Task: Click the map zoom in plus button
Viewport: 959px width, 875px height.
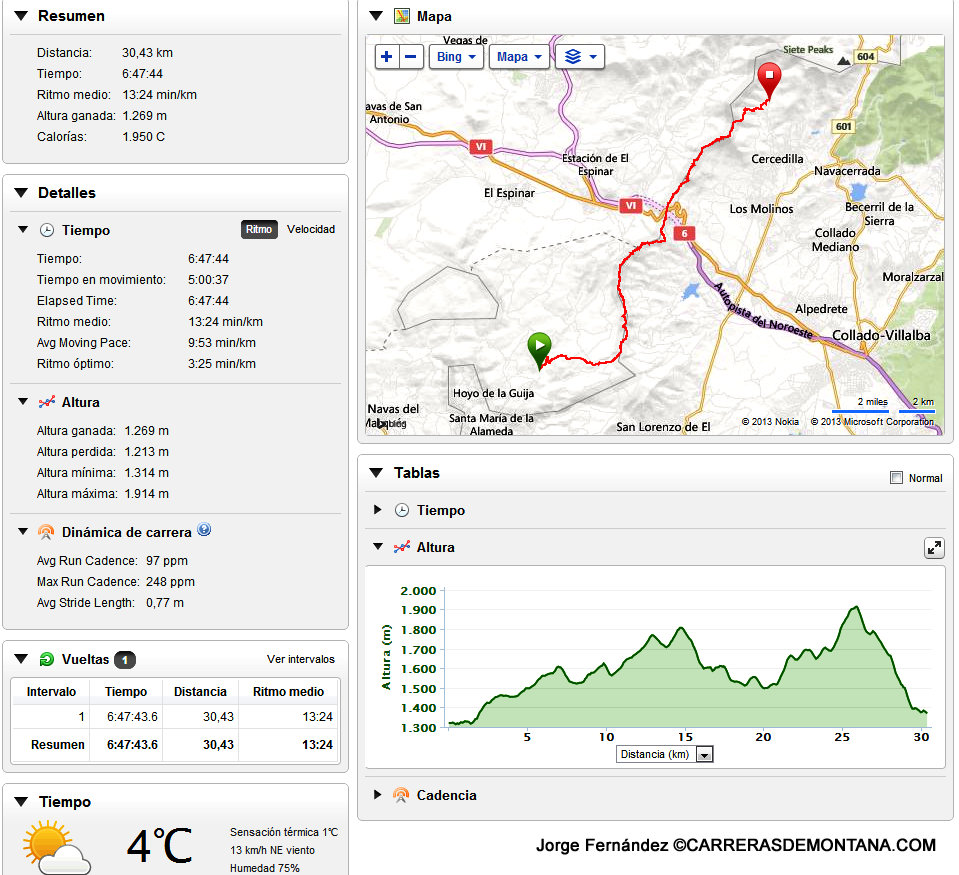Action: pyautogui.click(x=387, y=57)
